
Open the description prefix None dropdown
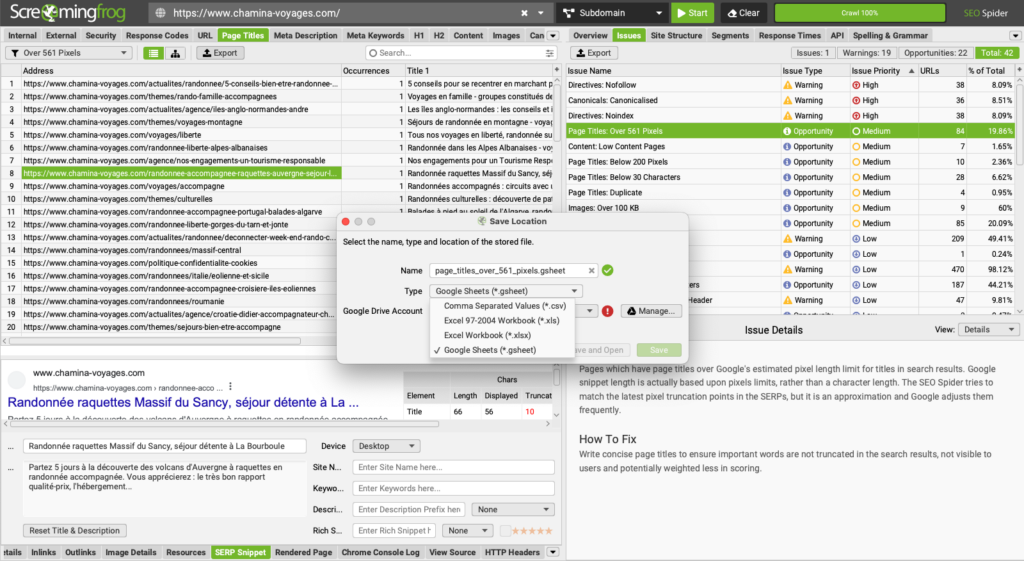point(513,509)
